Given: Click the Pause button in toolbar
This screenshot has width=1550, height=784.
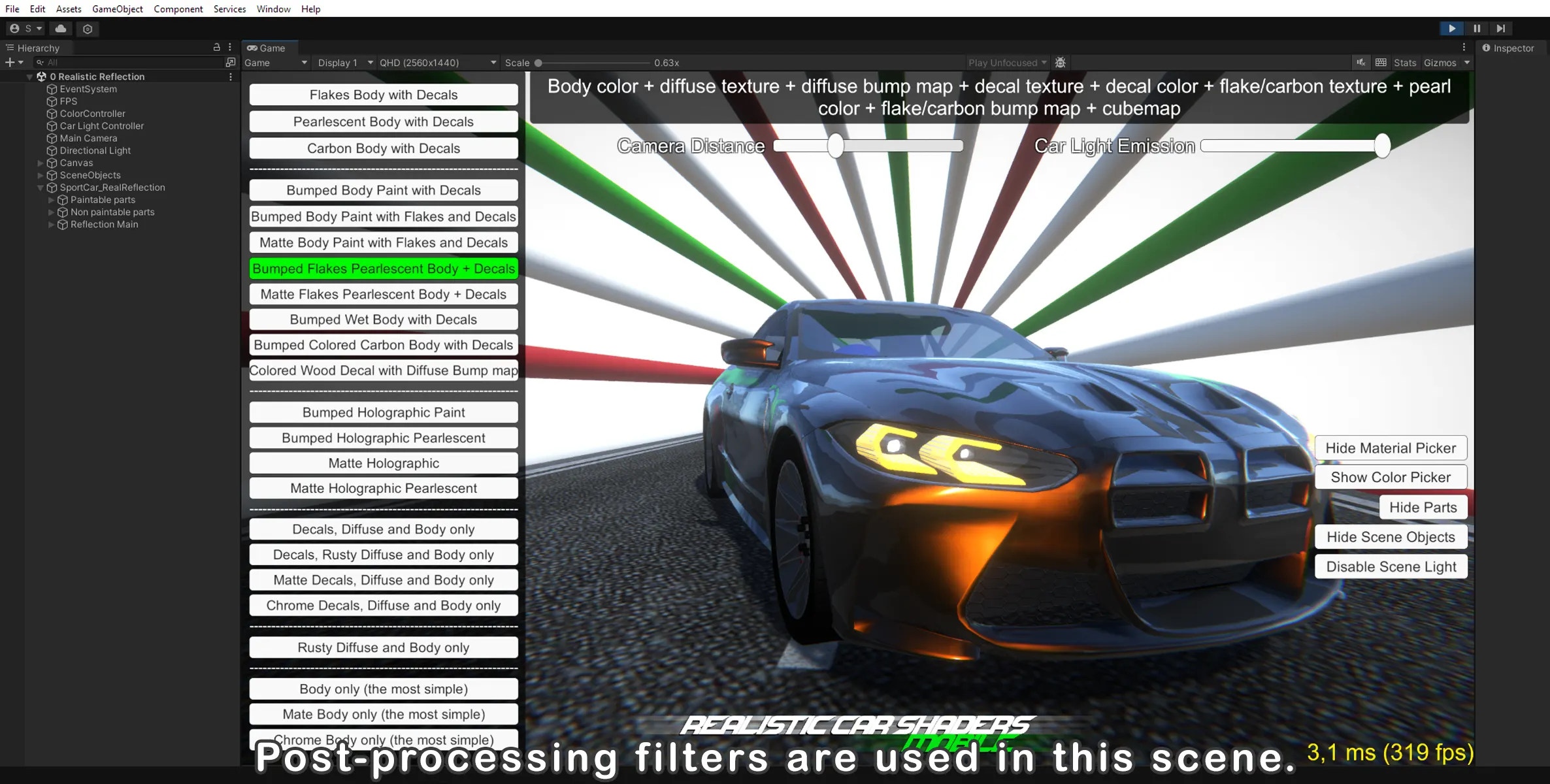Looking at the screenshot, I should point(1476,28).
